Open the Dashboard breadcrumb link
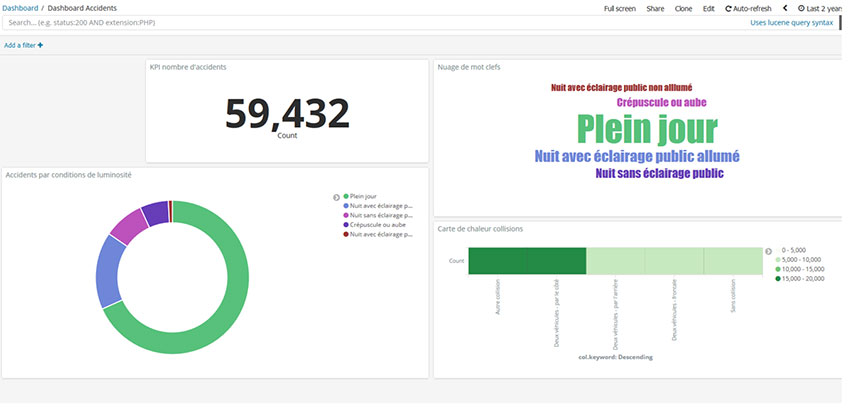 [x=23, y=8]
